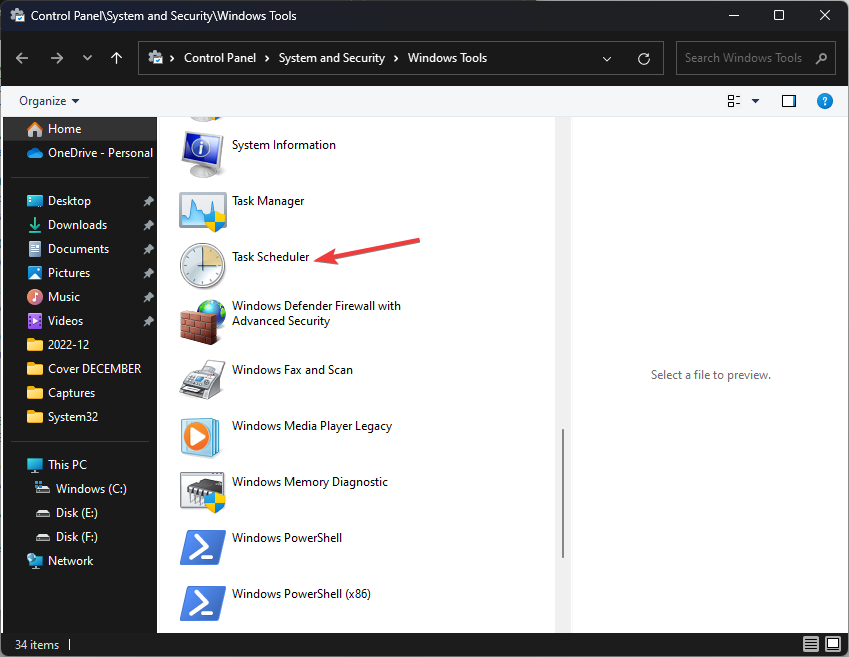
Task: Unpin Music from quick access
Action: point(148,297)
